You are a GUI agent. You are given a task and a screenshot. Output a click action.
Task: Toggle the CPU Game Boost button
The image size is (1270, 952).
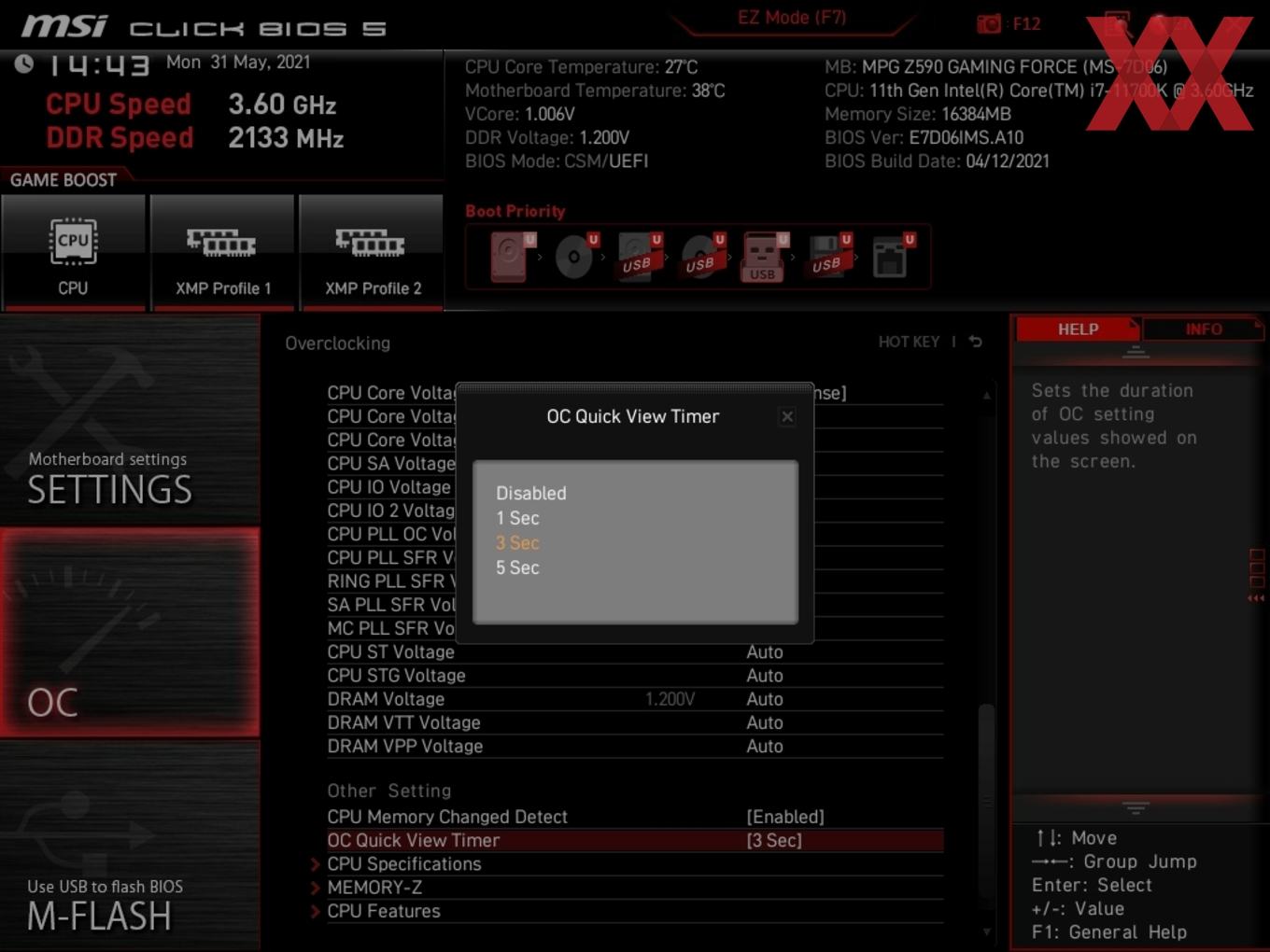[x=73, y=252]
